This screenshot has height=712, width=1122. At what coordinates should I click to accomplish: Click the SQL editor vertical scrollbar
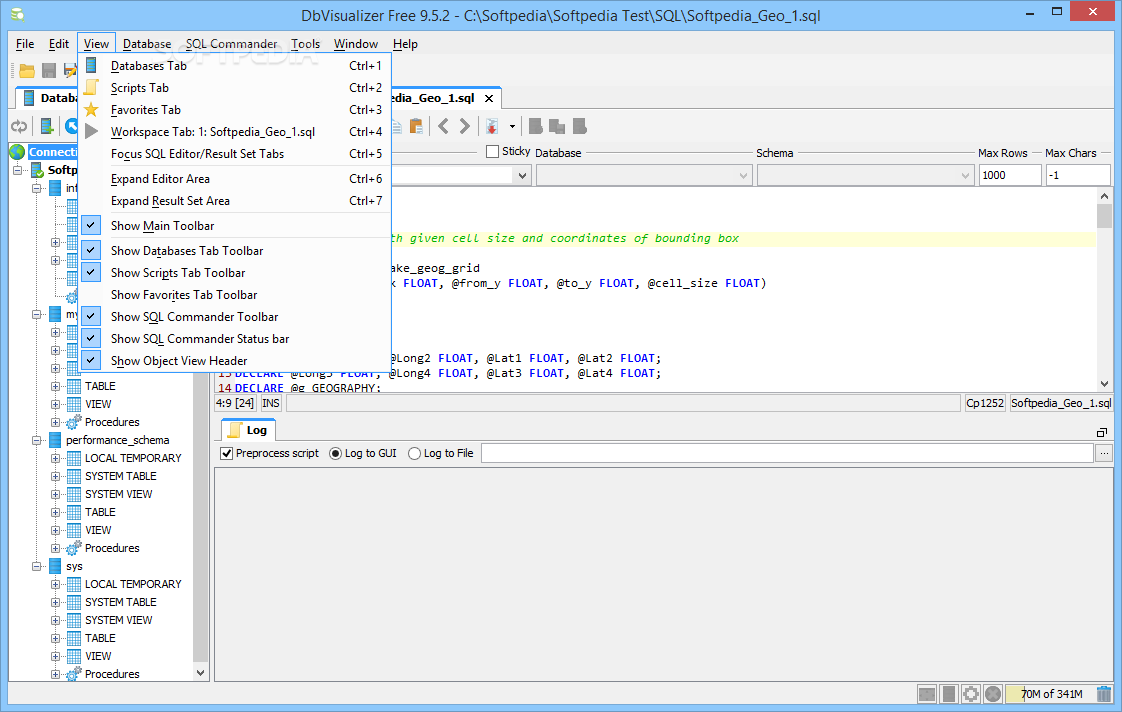click(1104, 289)
